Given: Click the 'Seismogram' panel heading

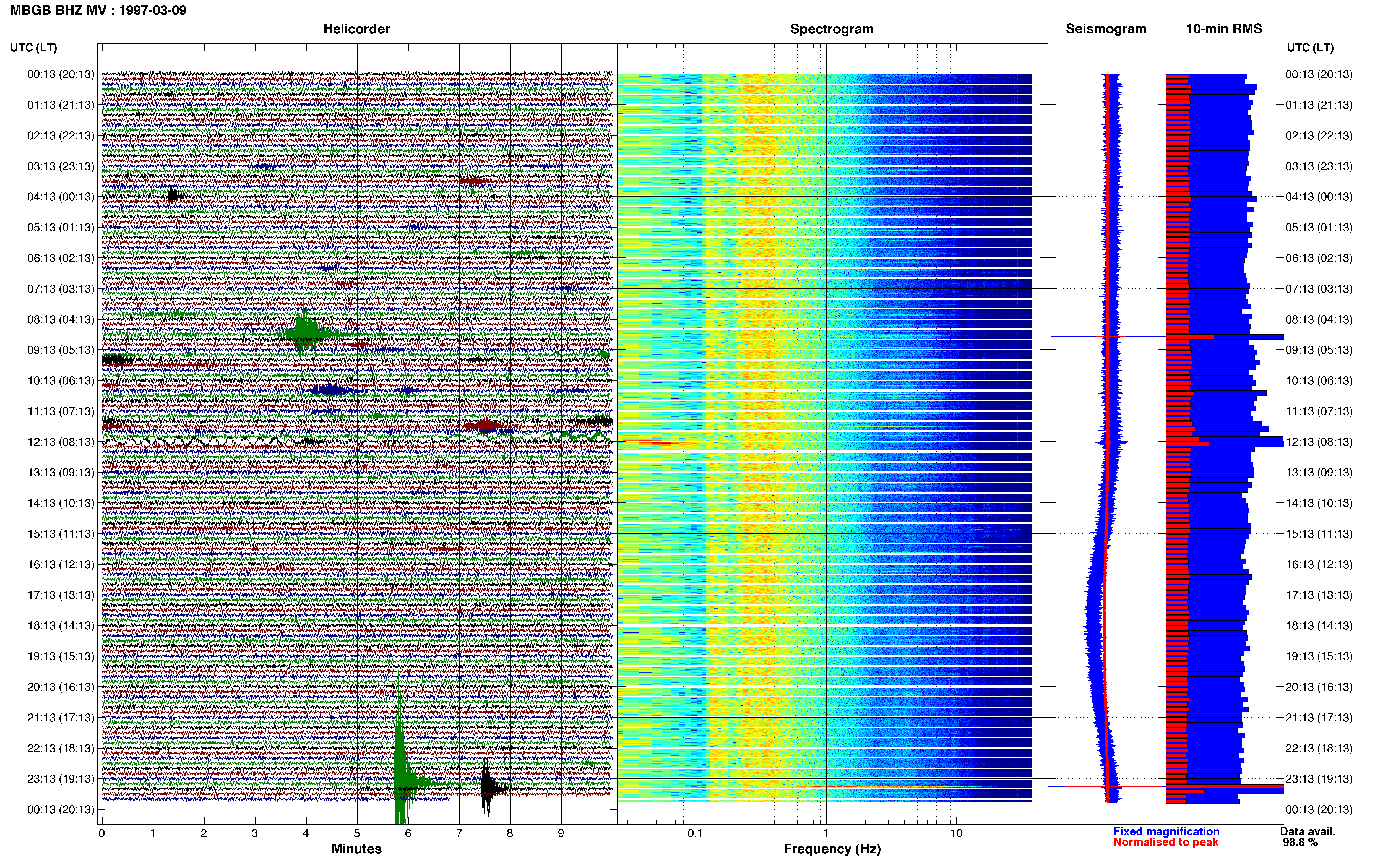Looking at the screenshot, I should pos(1106,29).
